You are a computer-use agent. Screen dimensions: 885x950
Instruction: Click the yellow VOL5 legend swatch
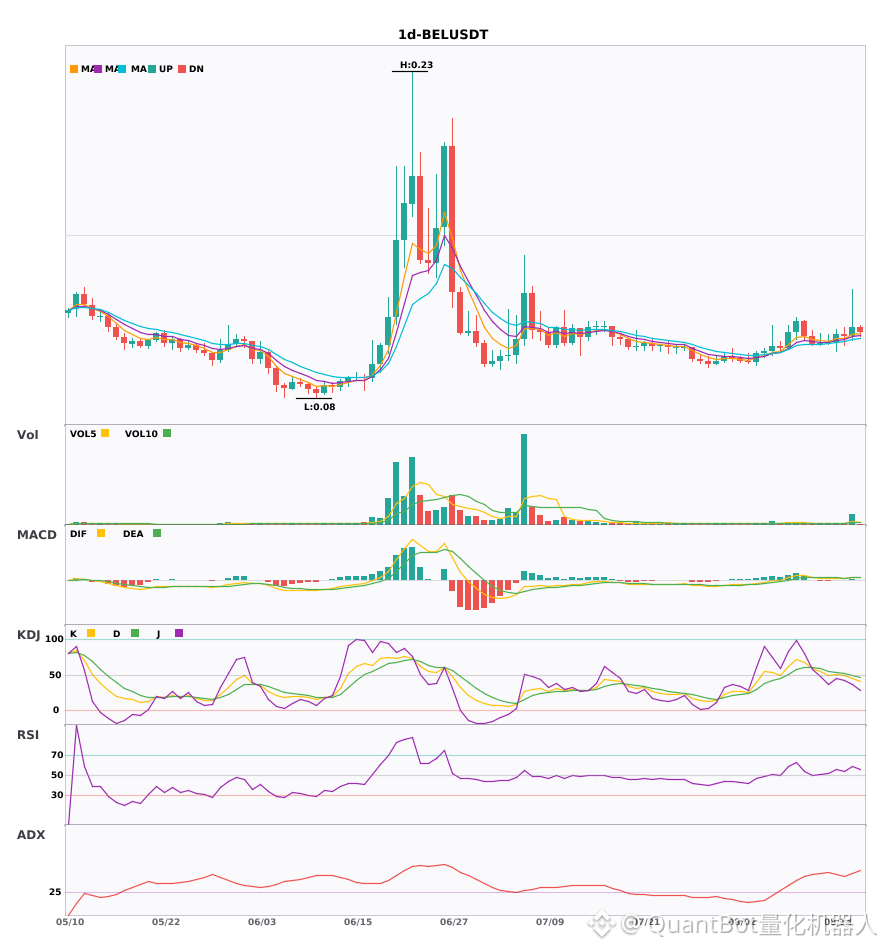coord(105,433)
